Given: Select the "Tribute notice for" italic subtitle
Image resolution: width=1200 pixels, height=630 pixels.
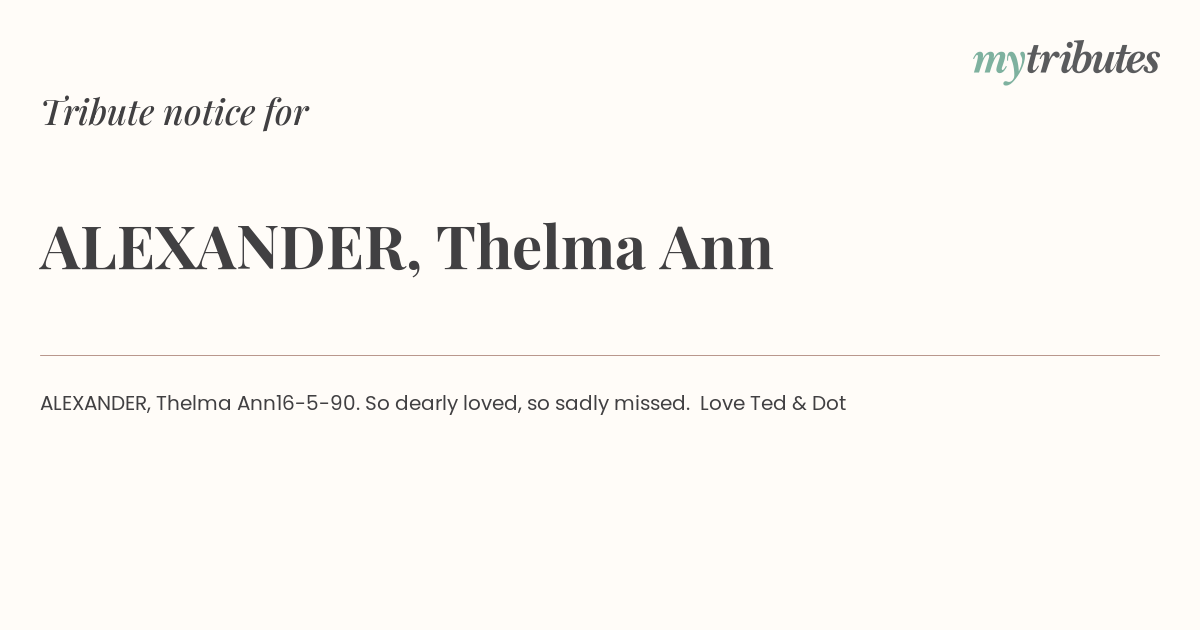Looking at the screenshot, I should [174, 112].
